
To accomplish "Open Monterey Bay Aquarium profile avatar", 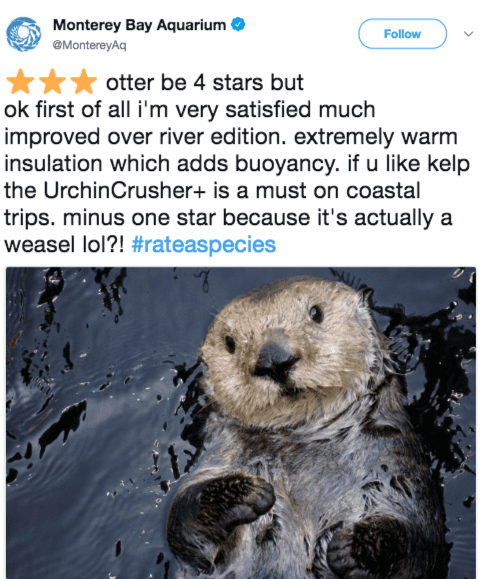I will [x=24, y=34].
